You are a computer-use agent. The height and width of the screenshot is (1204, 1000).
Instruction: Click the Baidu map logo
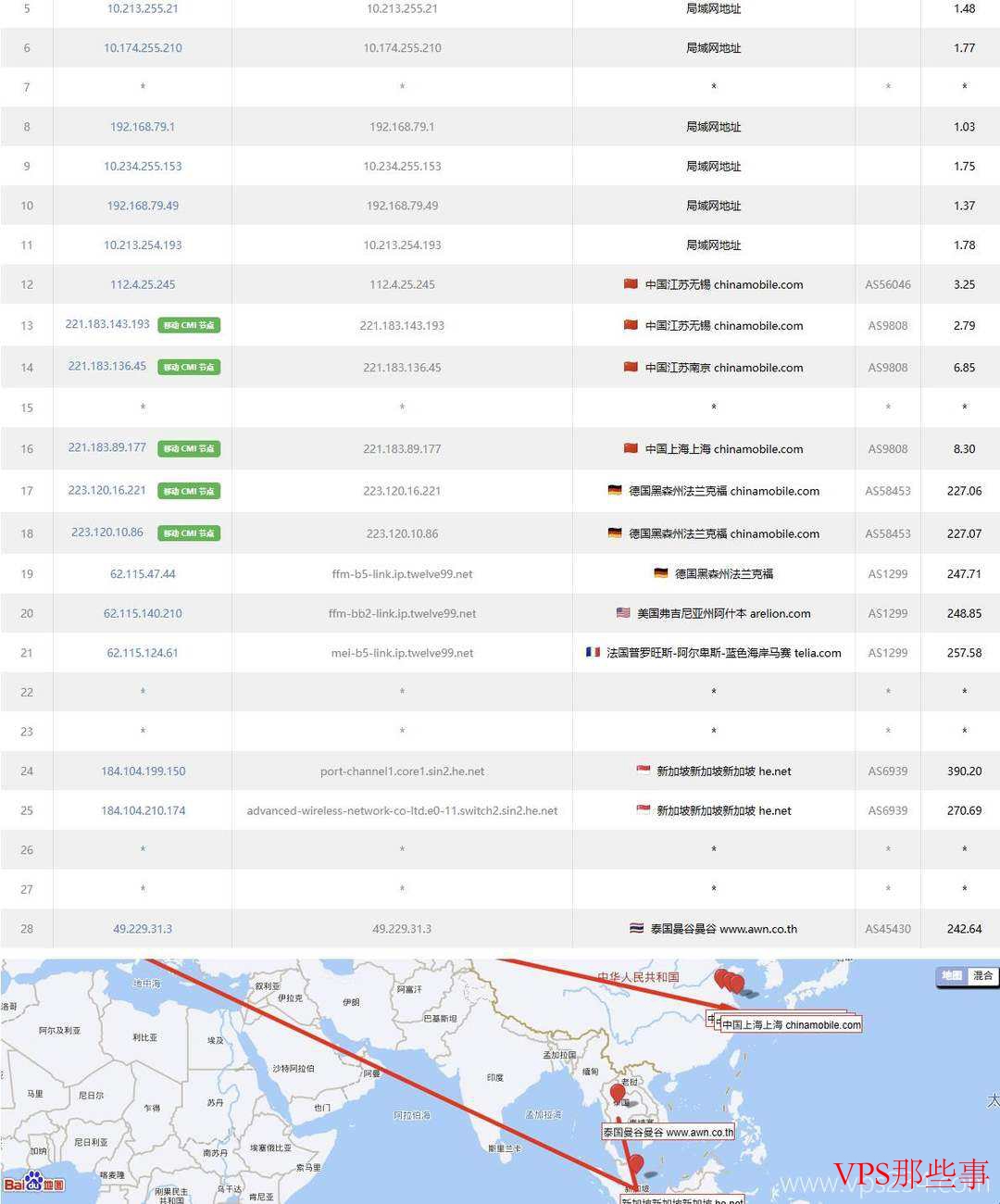[33, 1182]
